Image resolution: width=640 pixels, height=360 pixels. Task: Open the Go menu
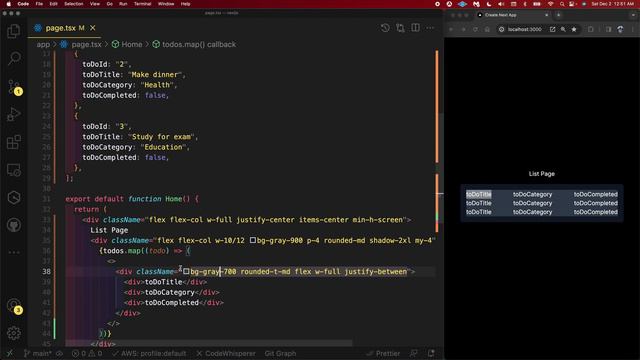(109, 4)
